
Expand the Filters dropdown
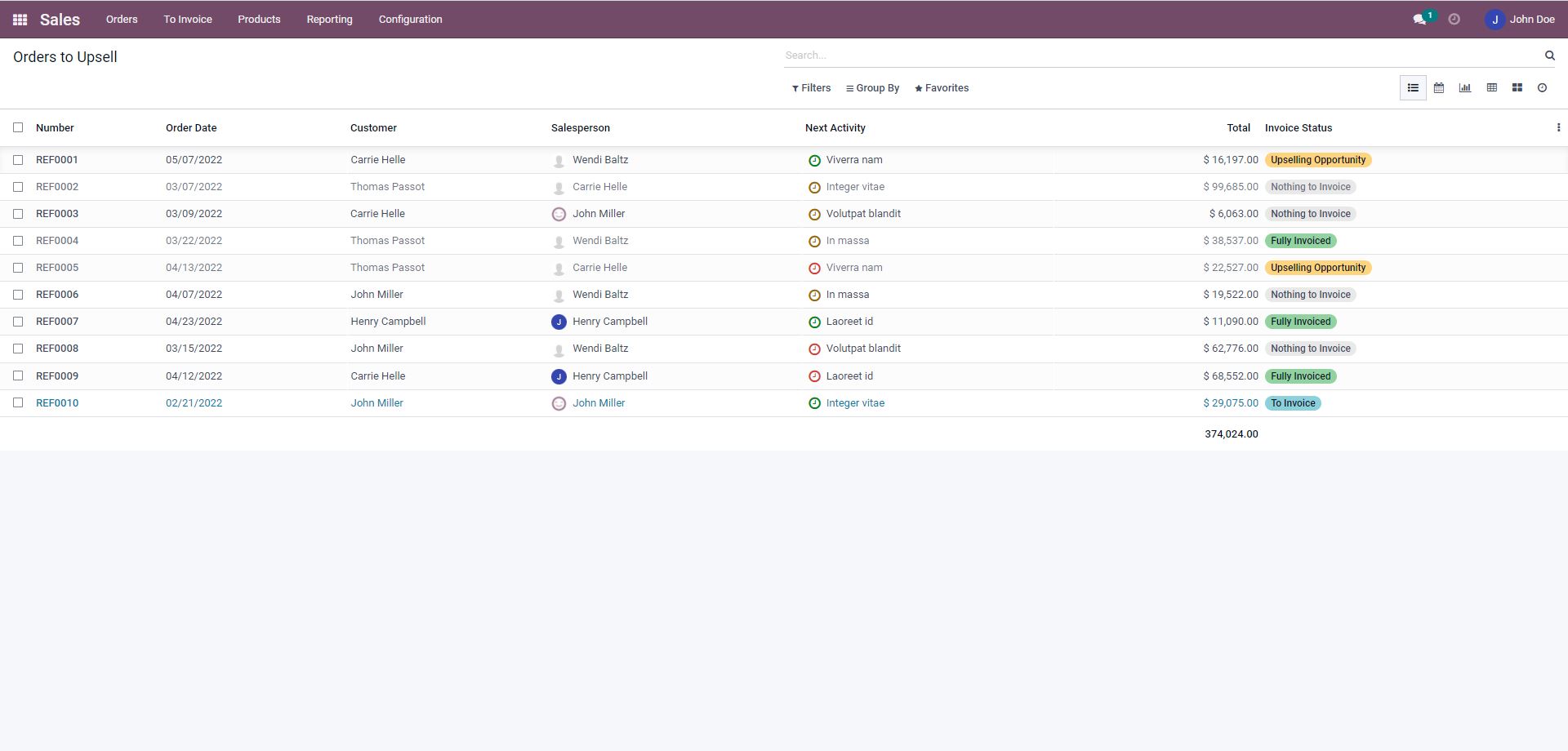coord(811,88)
